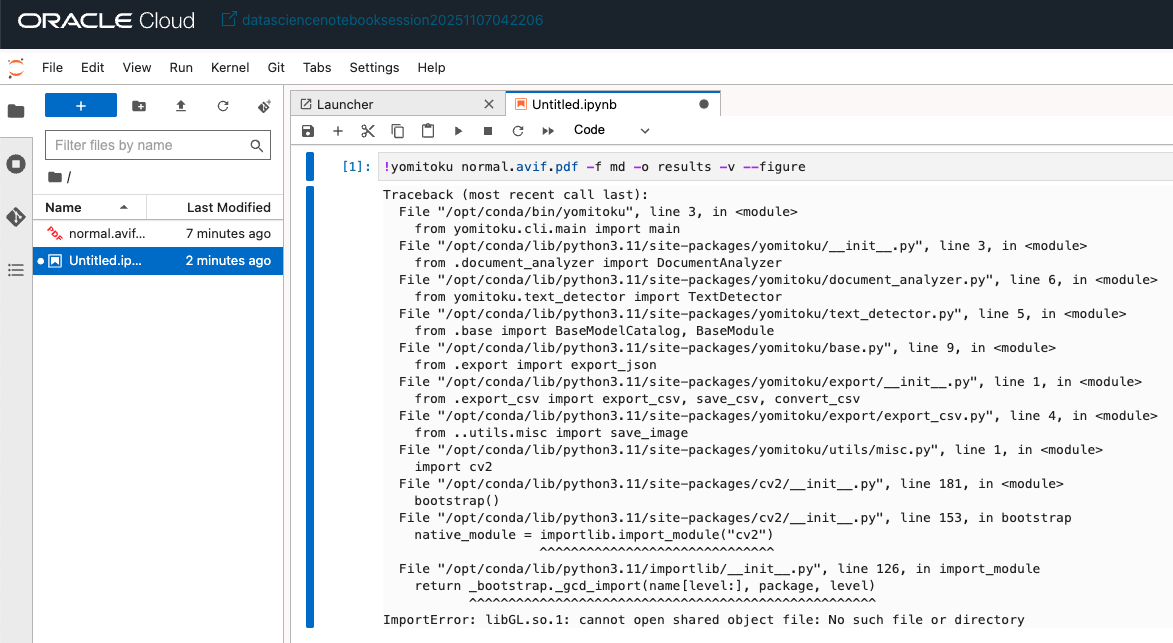Click the 'Traceback (most recent call last)' line
This screenshot has width=1173, height=643.
point(515,194)
